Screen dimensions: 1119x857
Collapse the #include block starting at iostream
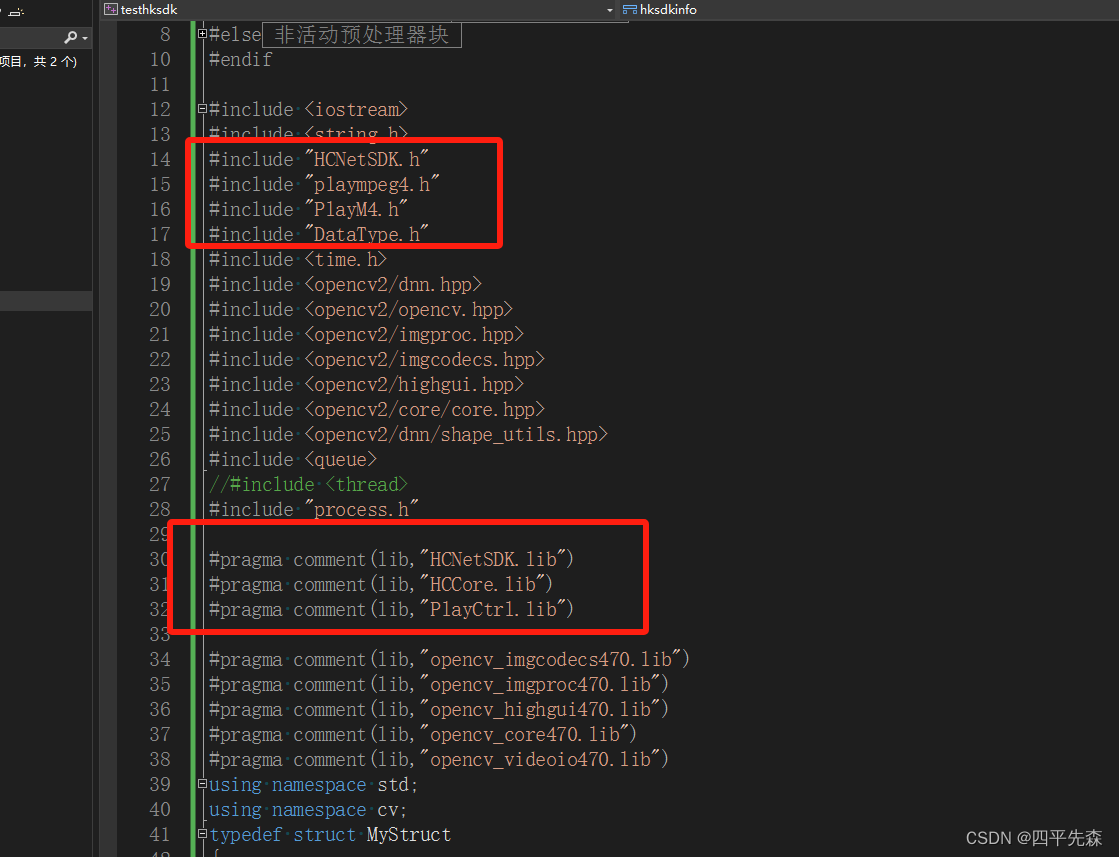point(203,109)
